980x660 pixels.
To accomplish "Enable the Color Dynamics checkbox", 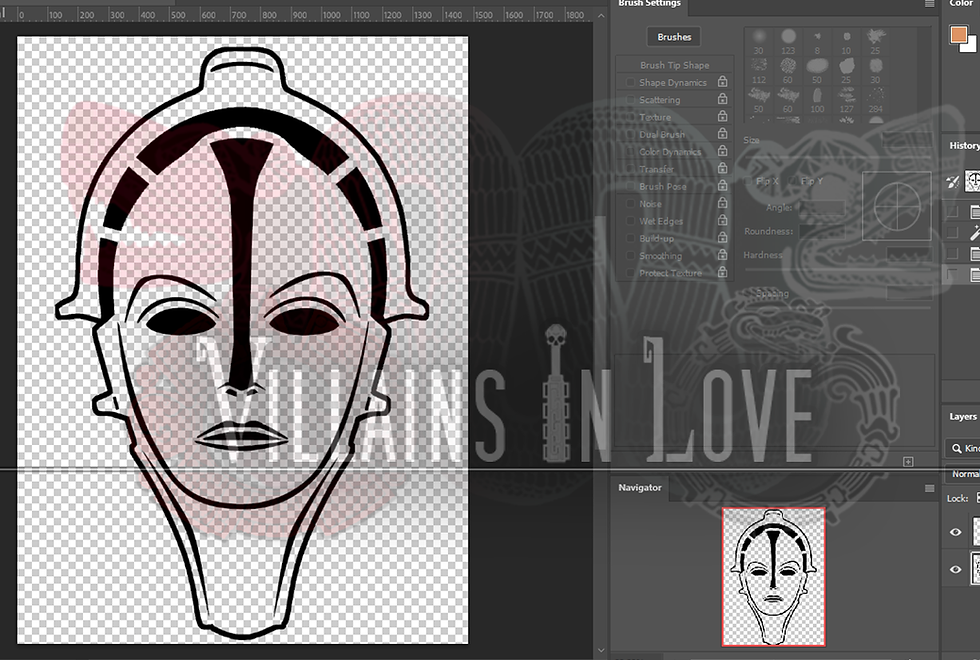I will 630,151.
